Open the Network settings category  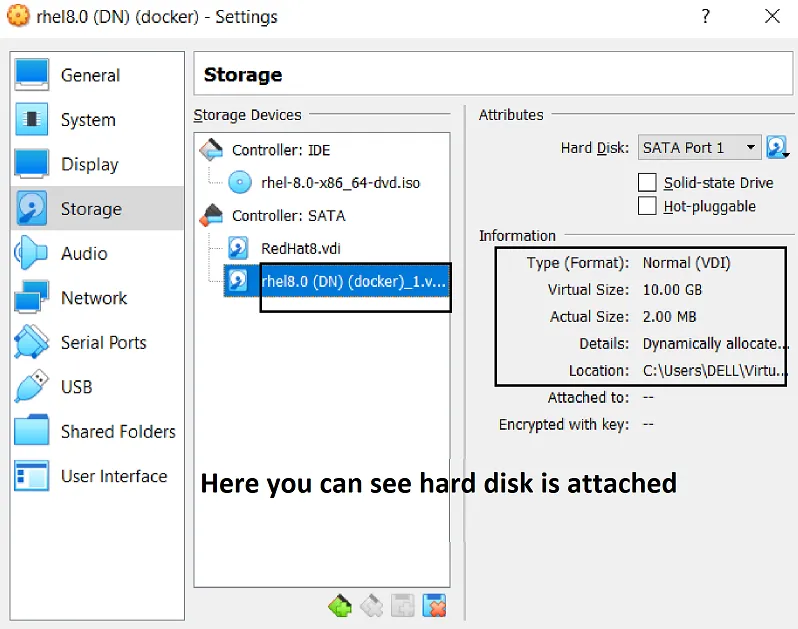click(97, 298)
